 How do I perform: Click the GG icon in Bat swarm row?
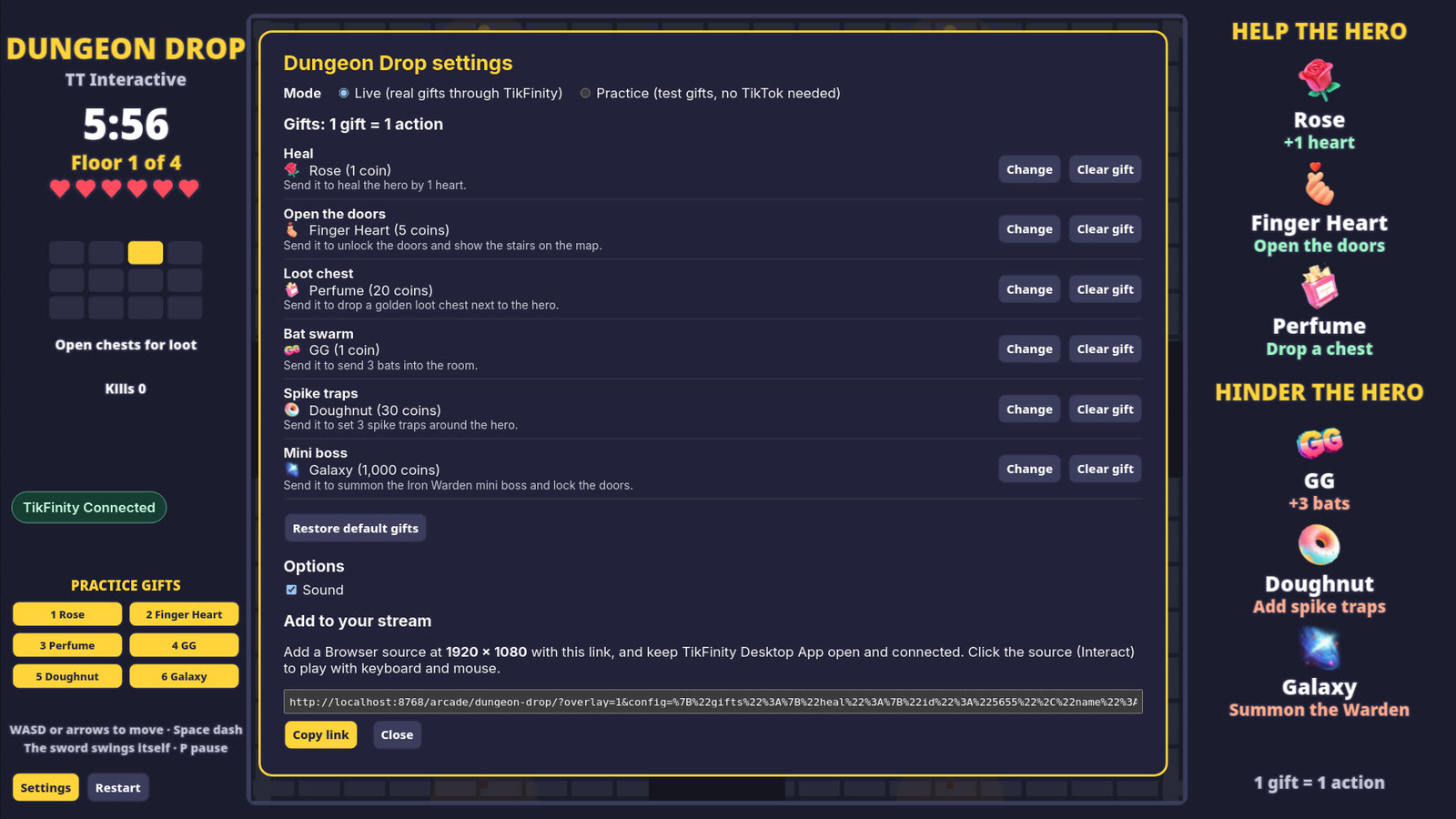click(x=292, y=349)
